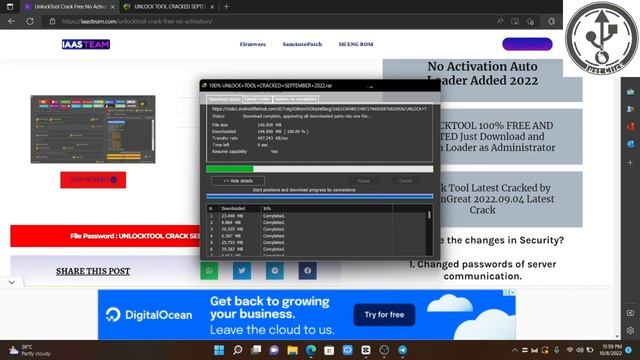The width and height of the screenshot is (640, 360).
Task: Click Pause button in download dialog
Action: (364, 181)
